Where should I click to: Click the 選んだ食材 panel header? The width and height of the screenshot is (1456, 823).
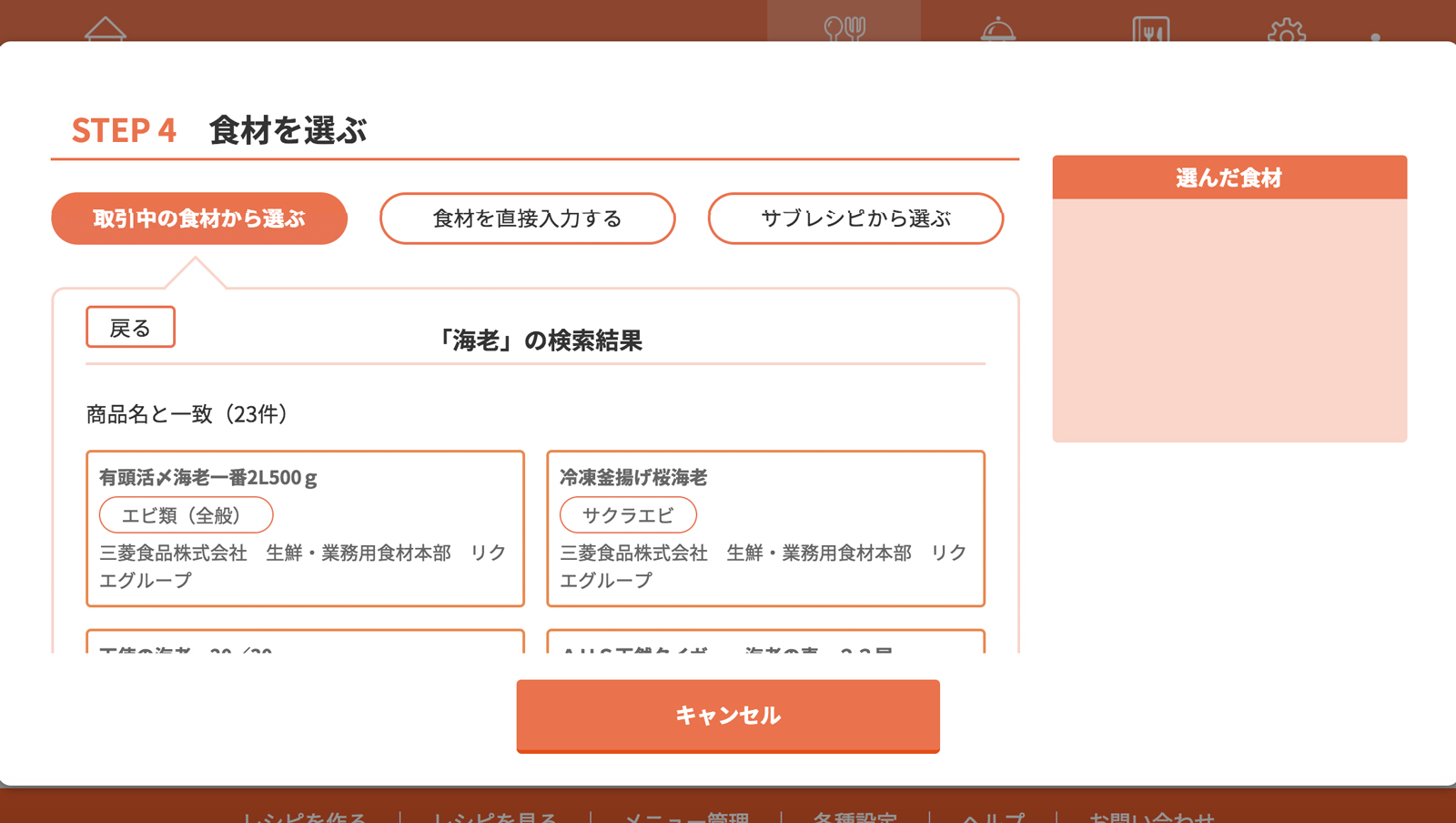point(1228,178)
